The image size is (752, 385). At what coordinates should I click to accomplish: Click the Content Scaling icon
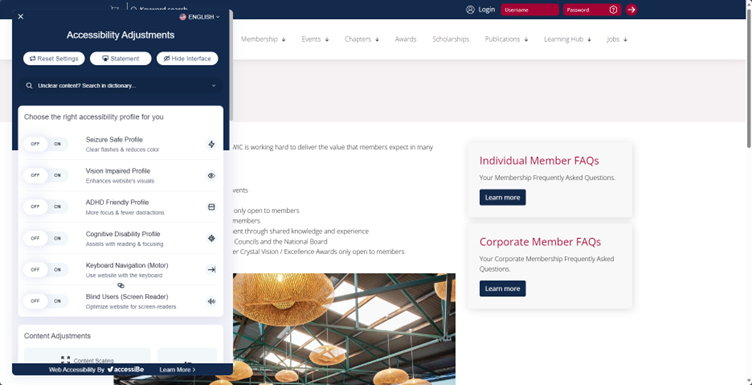pos(65,360)
